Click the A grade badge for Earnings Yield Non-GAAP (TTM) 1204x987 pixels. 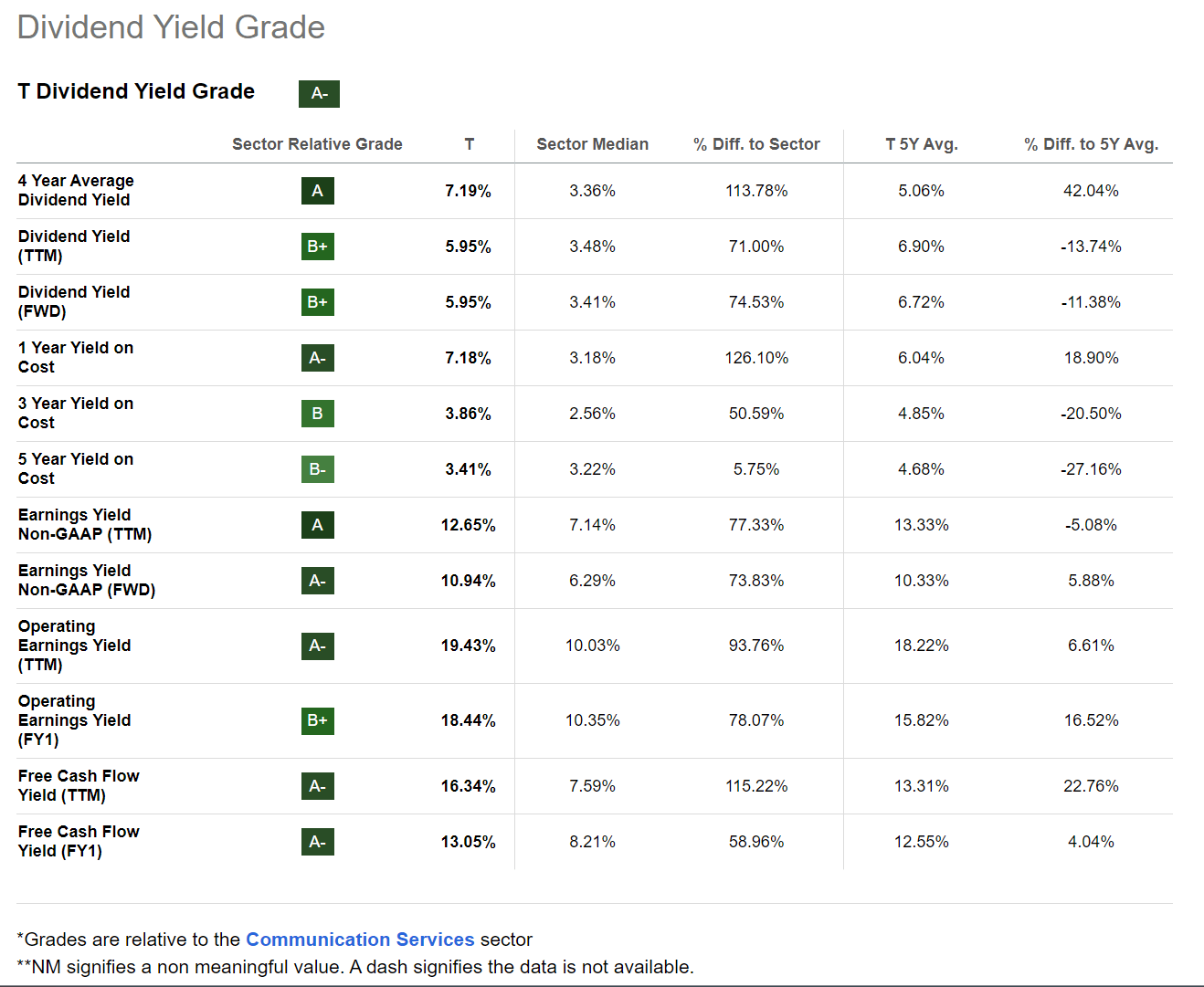pyautogui.click(x=317, y=525)
